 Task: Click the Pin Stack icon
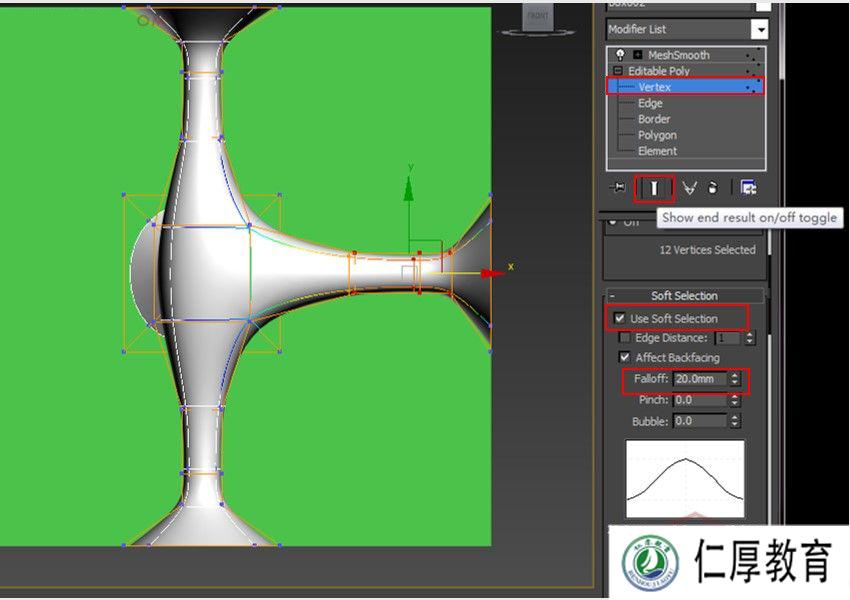pos(619,187)
